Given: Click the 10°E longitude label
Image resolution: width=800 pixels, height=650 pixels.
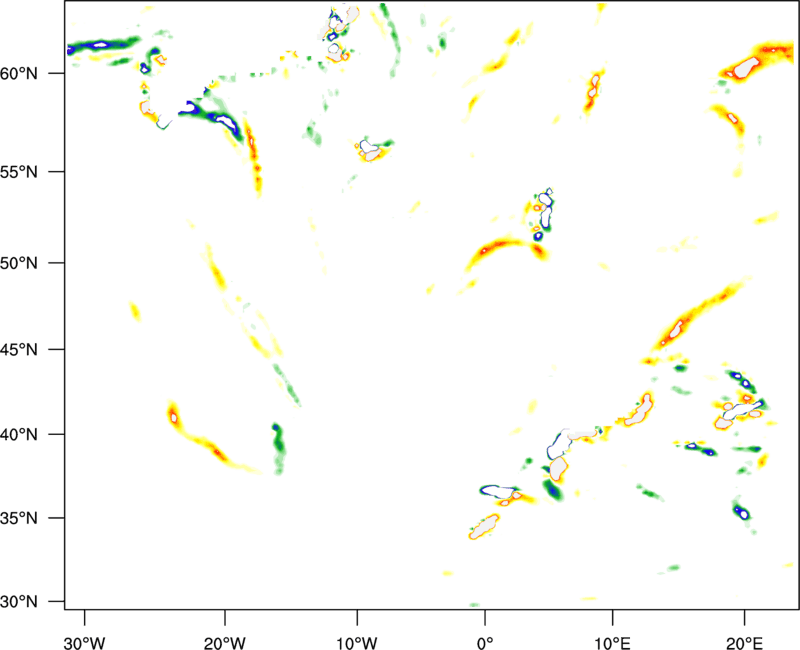Looking at the screenshot, I should tap(612, 643).
